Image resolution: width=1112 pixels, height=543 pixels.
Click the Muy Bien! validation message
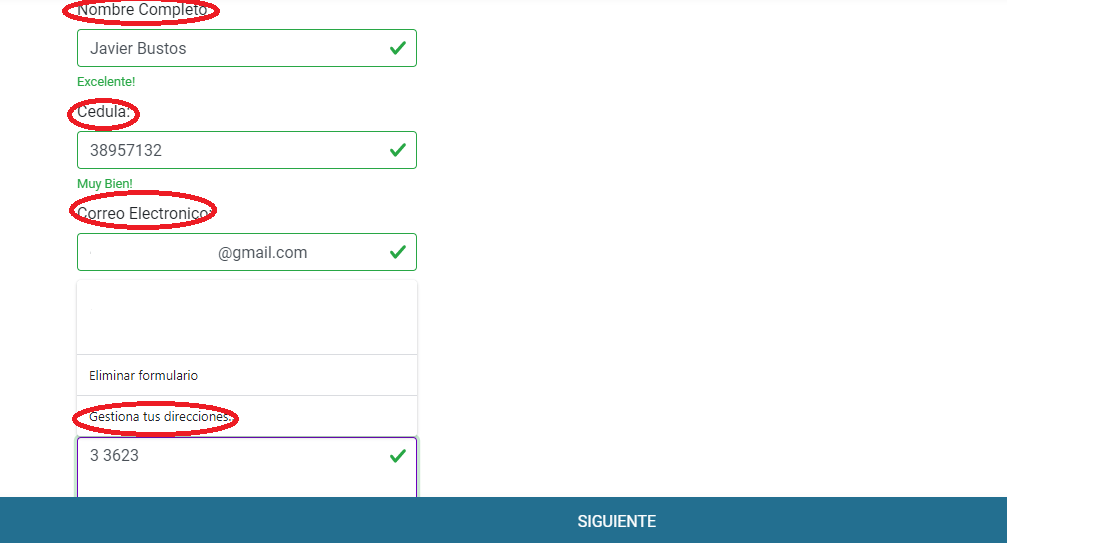click(x=105, y=184)
